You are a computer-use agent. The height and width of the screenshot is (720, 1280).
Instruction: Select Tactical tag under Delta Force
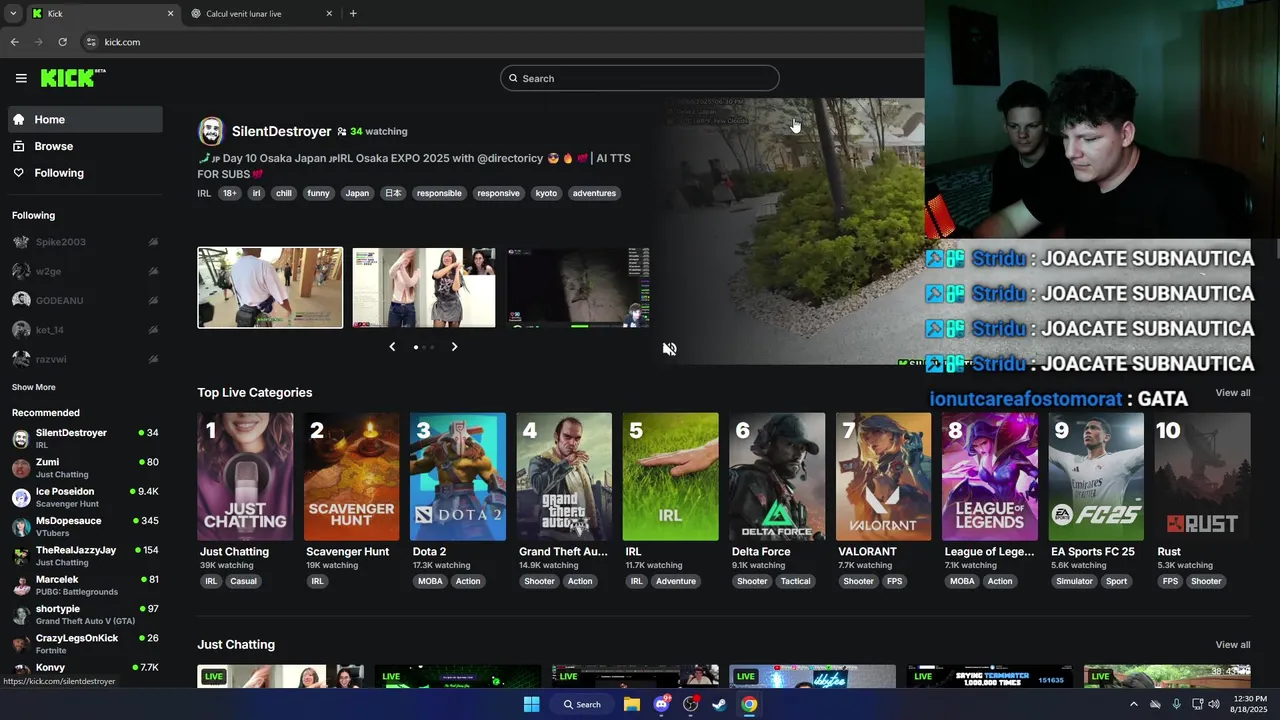pos(796,581)
